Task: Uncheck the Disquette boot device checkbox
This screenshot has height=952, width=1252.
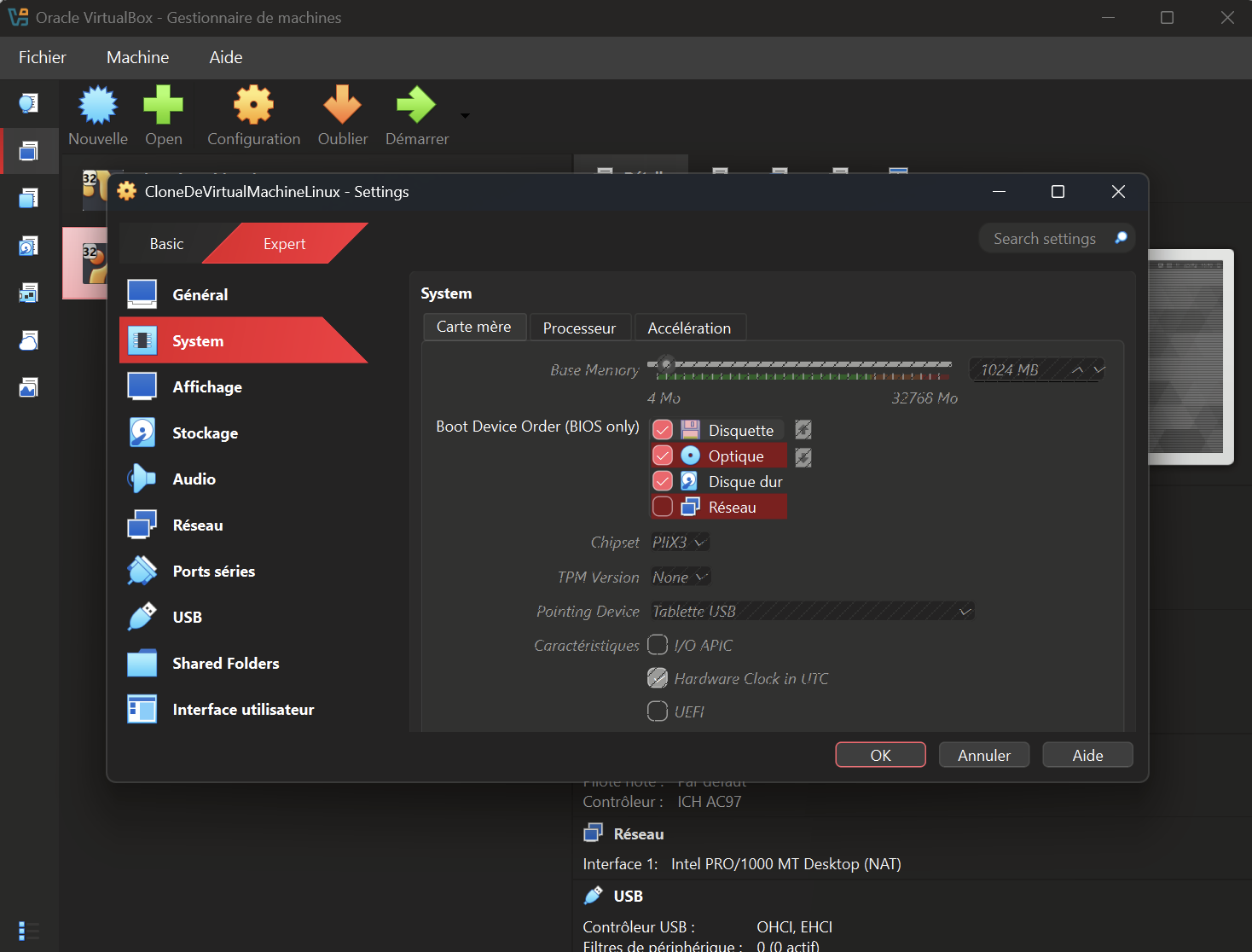Action: (663, 430)
